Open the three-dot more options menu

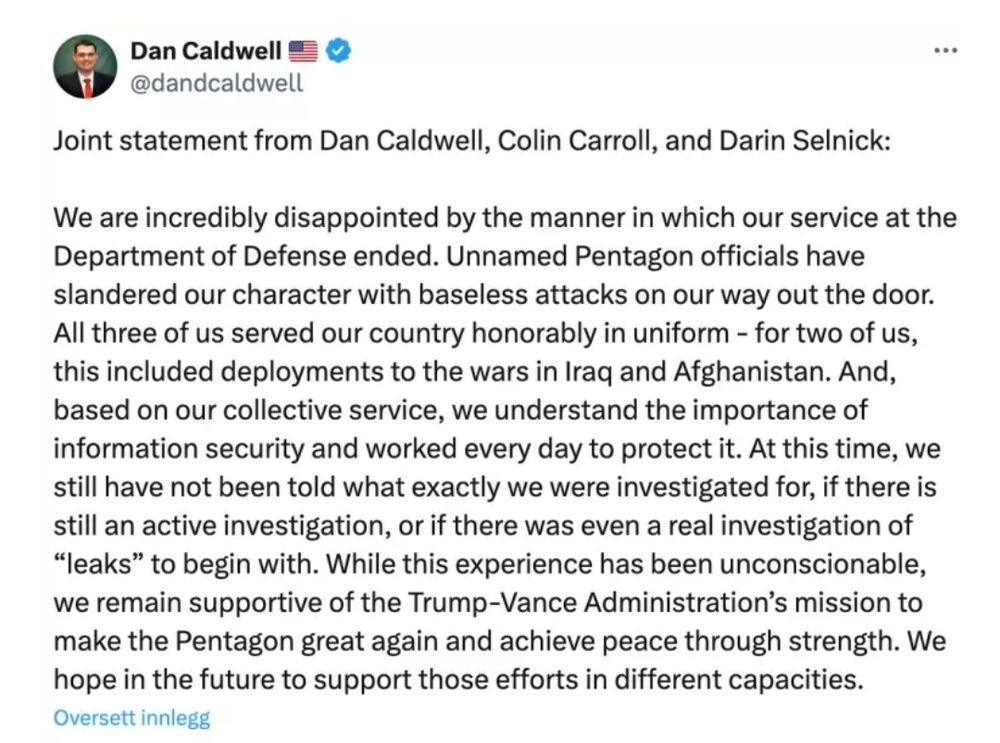pos(943,51)
